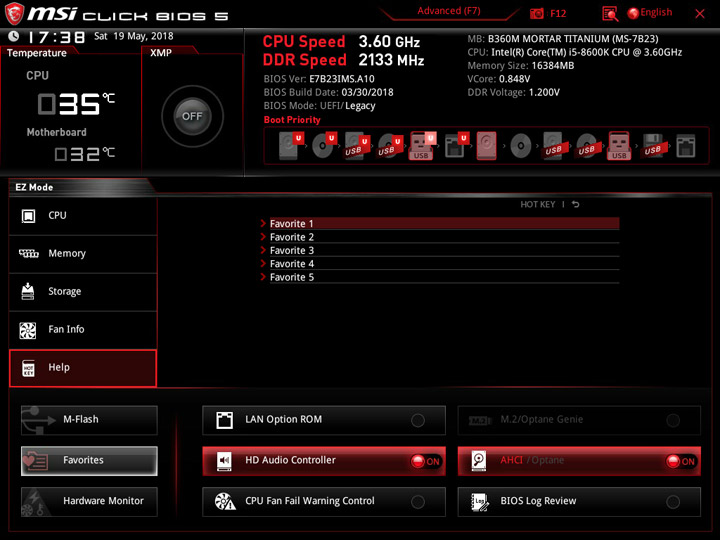Image resolution: width=720 pixels, height=540 pixels.
Task: Select legacy network boot icon without badge
Action: coord(686,146)
